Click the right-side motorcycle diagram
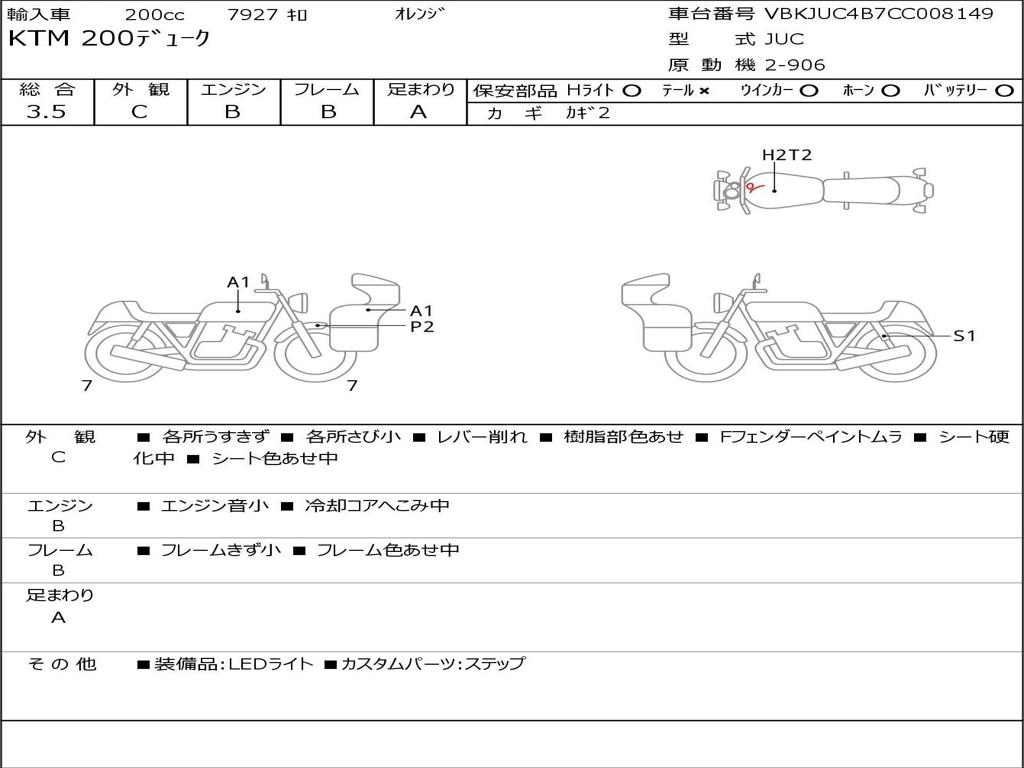 tap(780, 330)
